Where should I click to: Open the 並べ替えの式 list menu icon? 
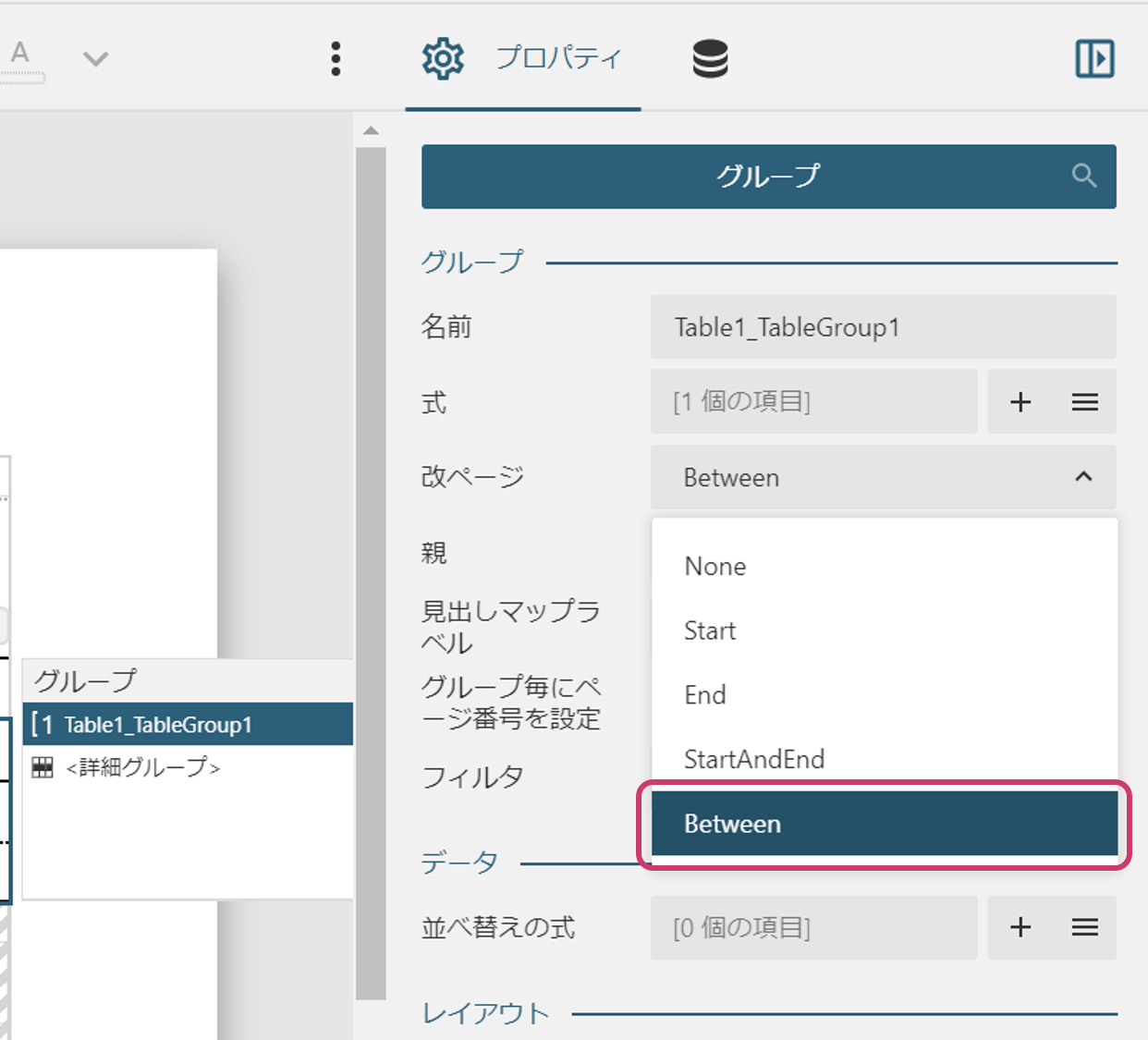pyautogui.click(x=1084, y=927)
